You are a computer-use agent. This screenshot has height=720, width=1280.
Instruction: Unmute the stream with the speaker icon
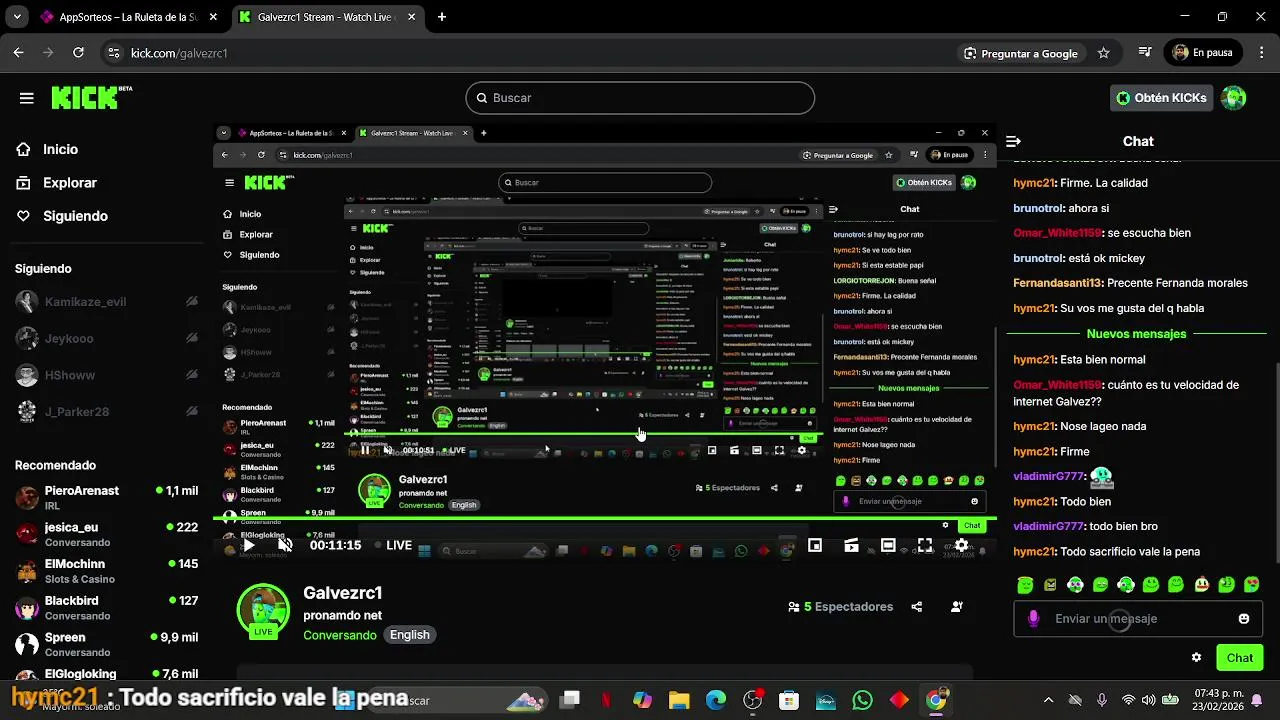point(285,545)
